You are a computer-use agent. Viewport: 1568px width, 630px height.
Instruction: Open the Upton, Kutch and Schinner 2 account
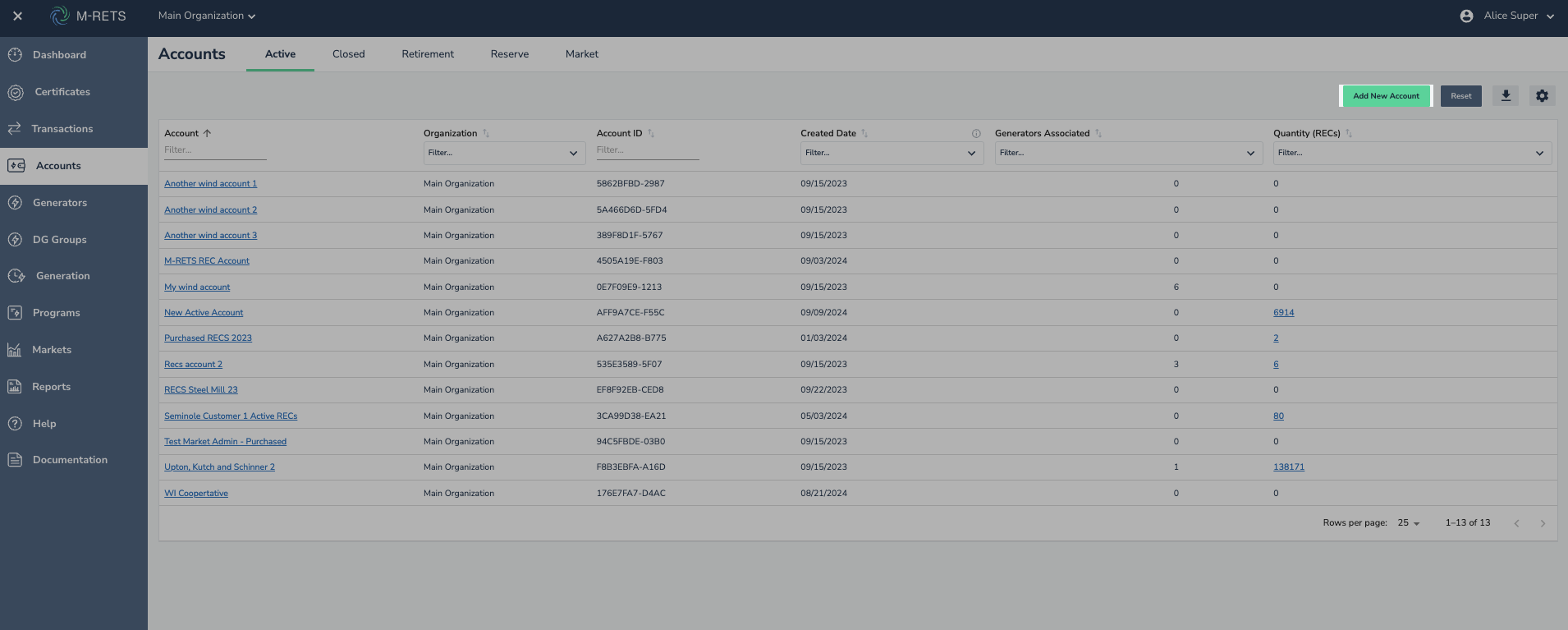219,467
